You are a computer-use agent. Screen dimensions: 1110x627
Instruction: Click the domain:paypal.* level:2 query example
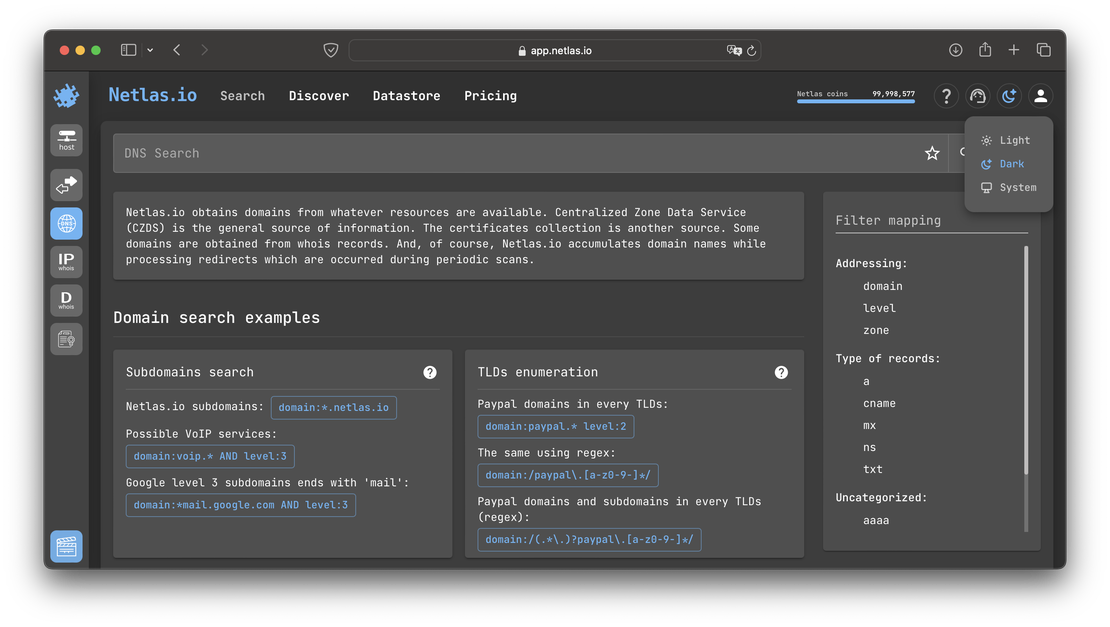click(555, 426)
